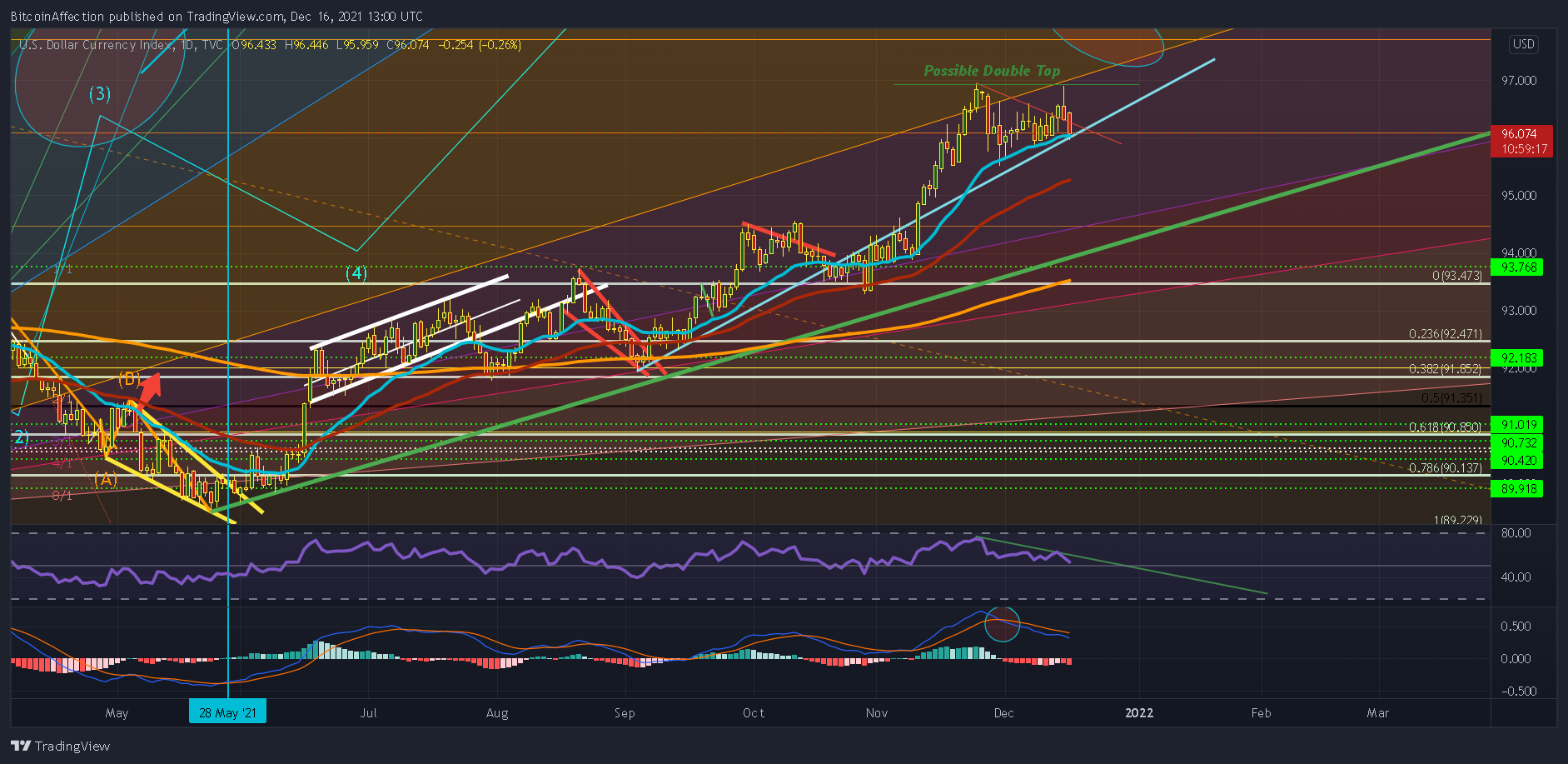Viewport: 1568px width, 764px height.
Task: Click the close value C96.074
Action: pyautogui.click(x=408, y=45)
